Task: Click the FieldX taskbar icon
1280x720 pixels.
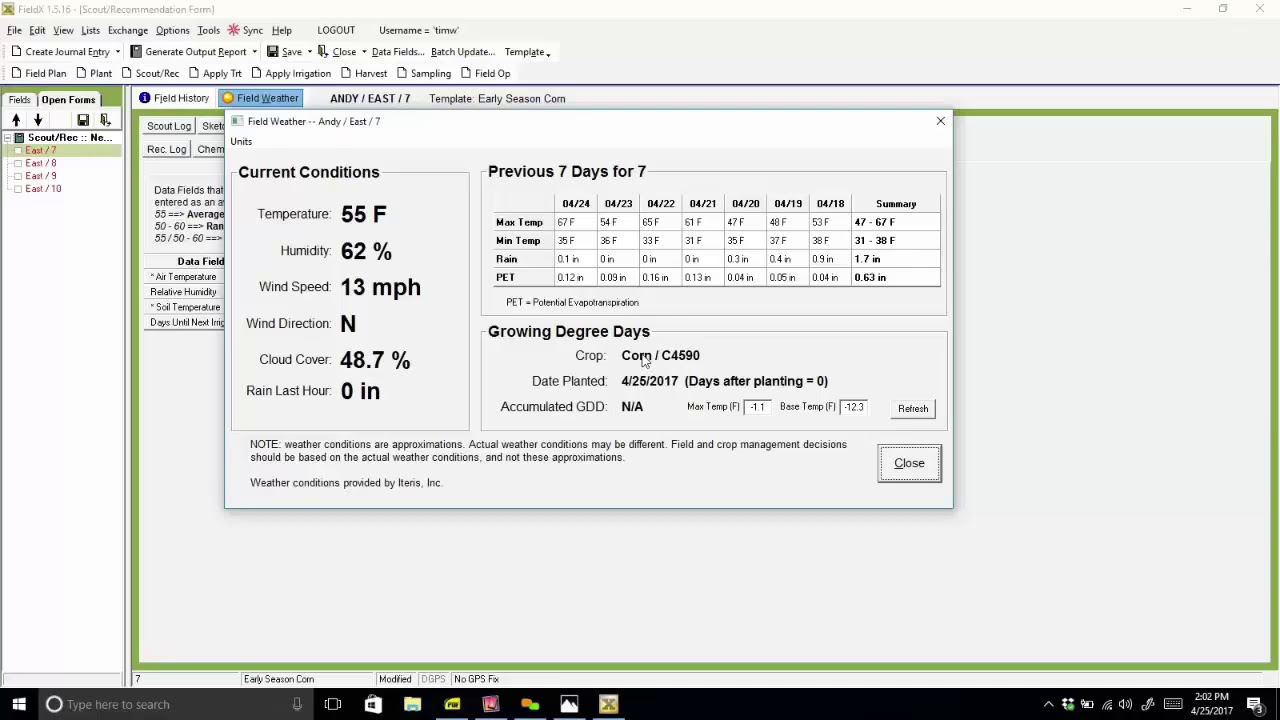Action: click(608, 704)
